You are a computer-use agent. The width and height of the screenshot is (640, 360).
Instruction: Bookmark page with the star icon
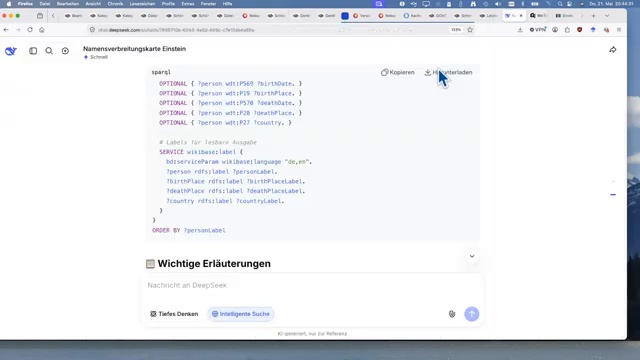470,30
